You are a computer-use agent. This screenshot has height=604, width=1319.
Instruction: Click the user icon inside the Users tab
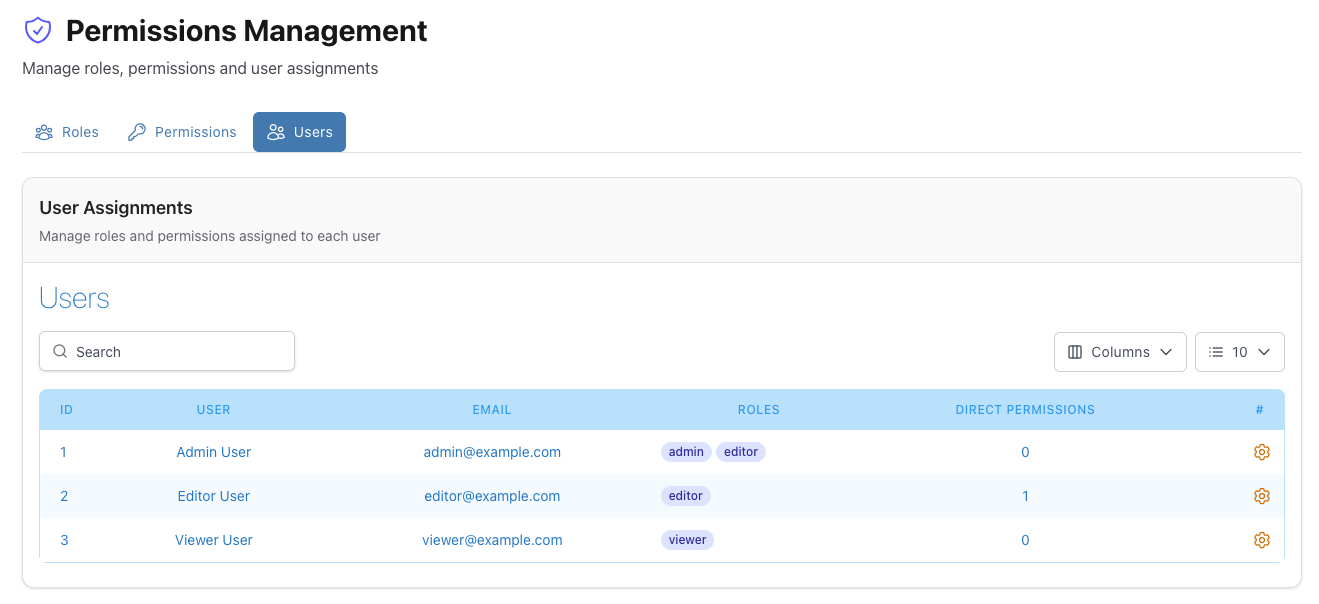click(274, 131)
